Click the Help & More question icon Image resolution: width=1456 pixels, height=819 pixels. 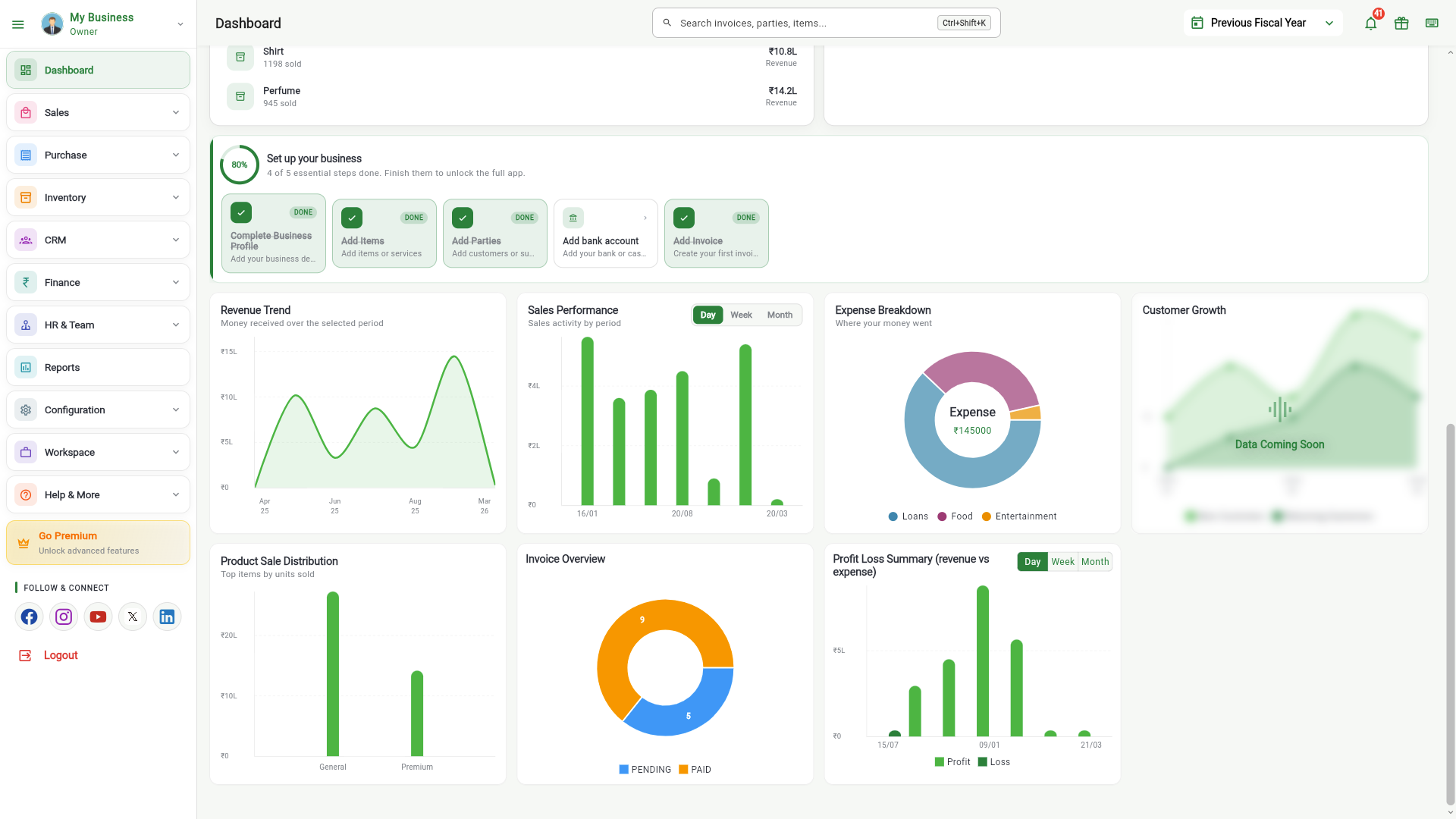26,494
